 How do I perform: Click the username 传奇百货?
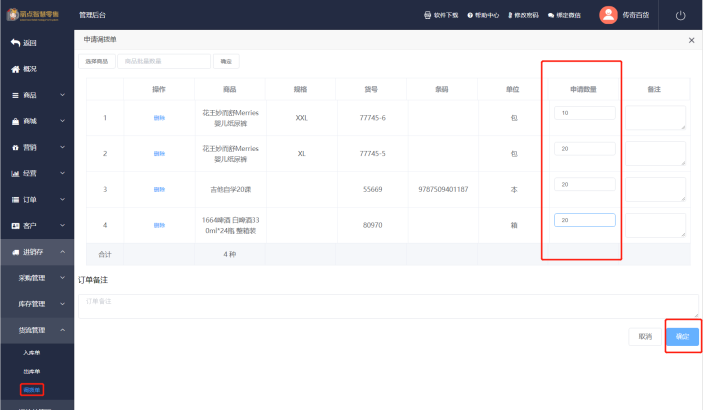coord(635,15)
